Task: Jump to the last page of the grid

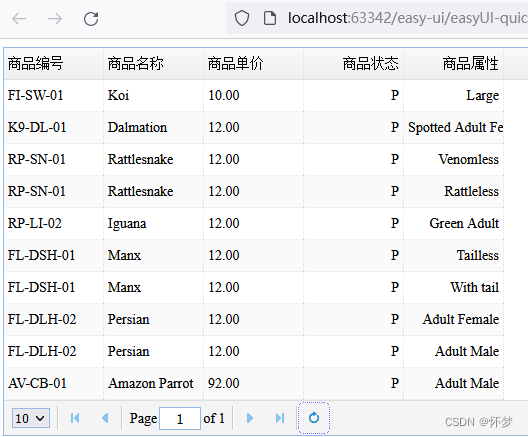Action: point(280,418)
